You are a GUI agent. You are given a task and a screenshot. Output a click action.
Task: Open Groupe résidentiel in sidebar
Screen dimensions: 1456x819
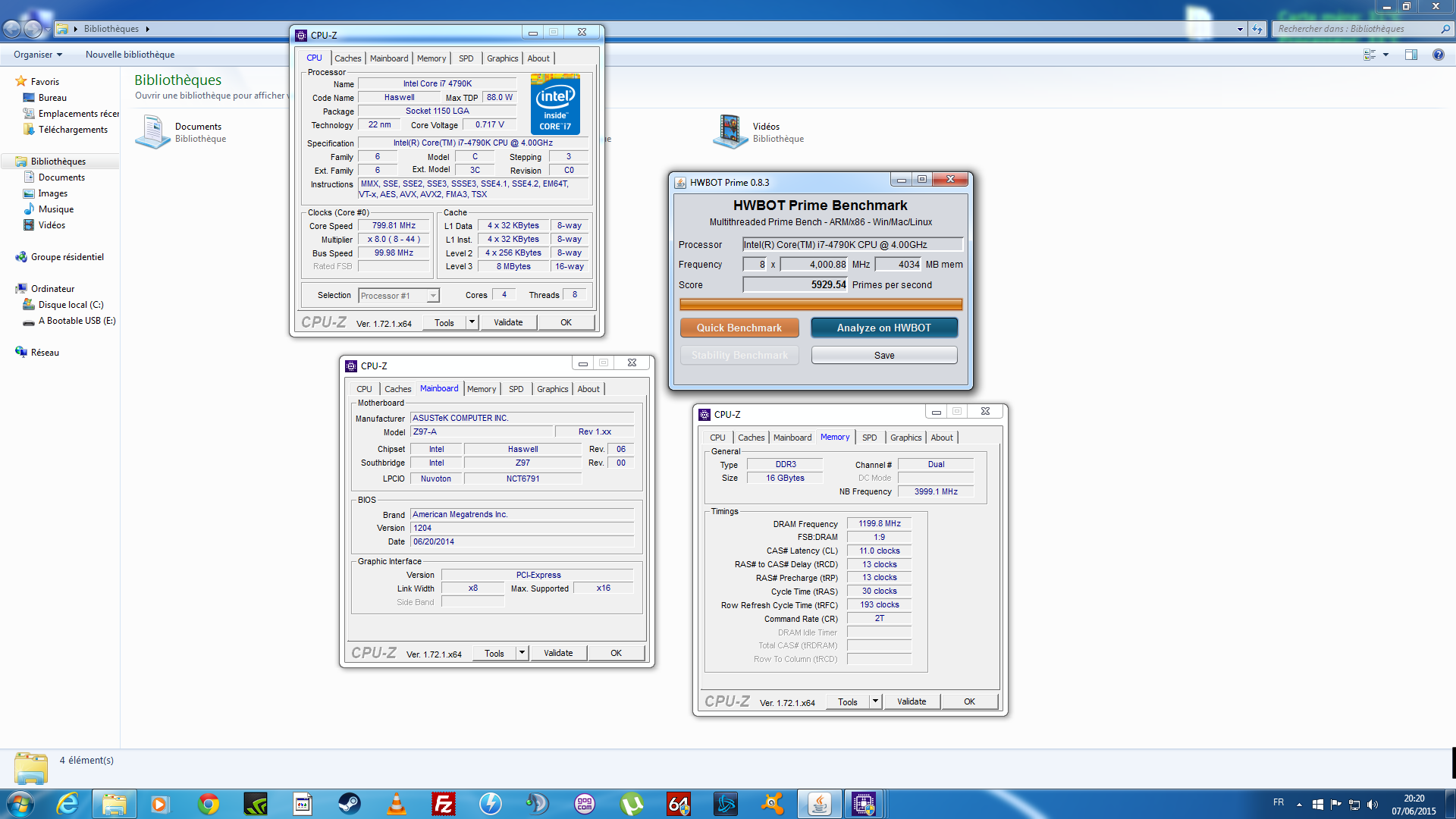(x=67, y=257)
